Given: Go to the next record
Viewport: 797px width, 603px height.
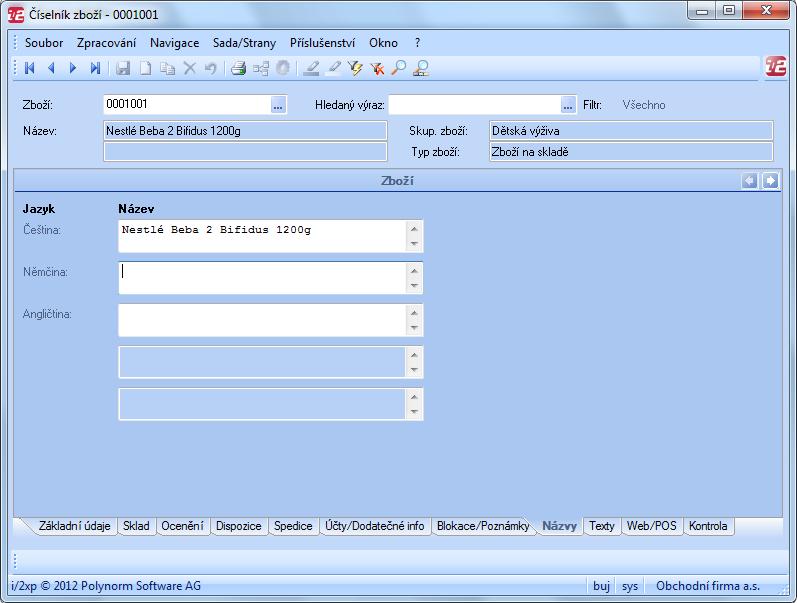Looking at the screenshot, I should pos(73,68).
